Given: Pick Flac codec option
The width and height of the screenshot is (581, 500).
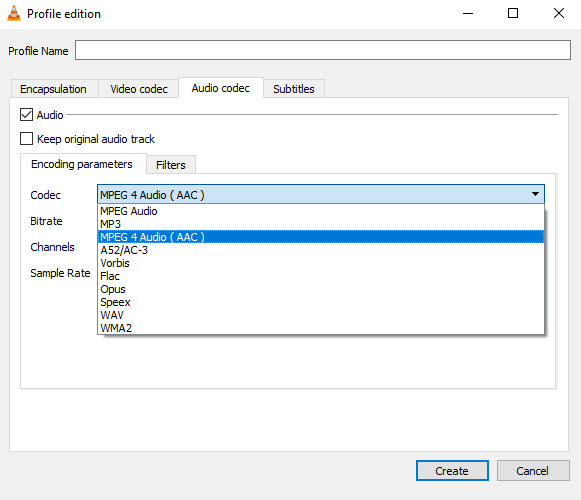Looking at the screenshot, I should 321,276.
